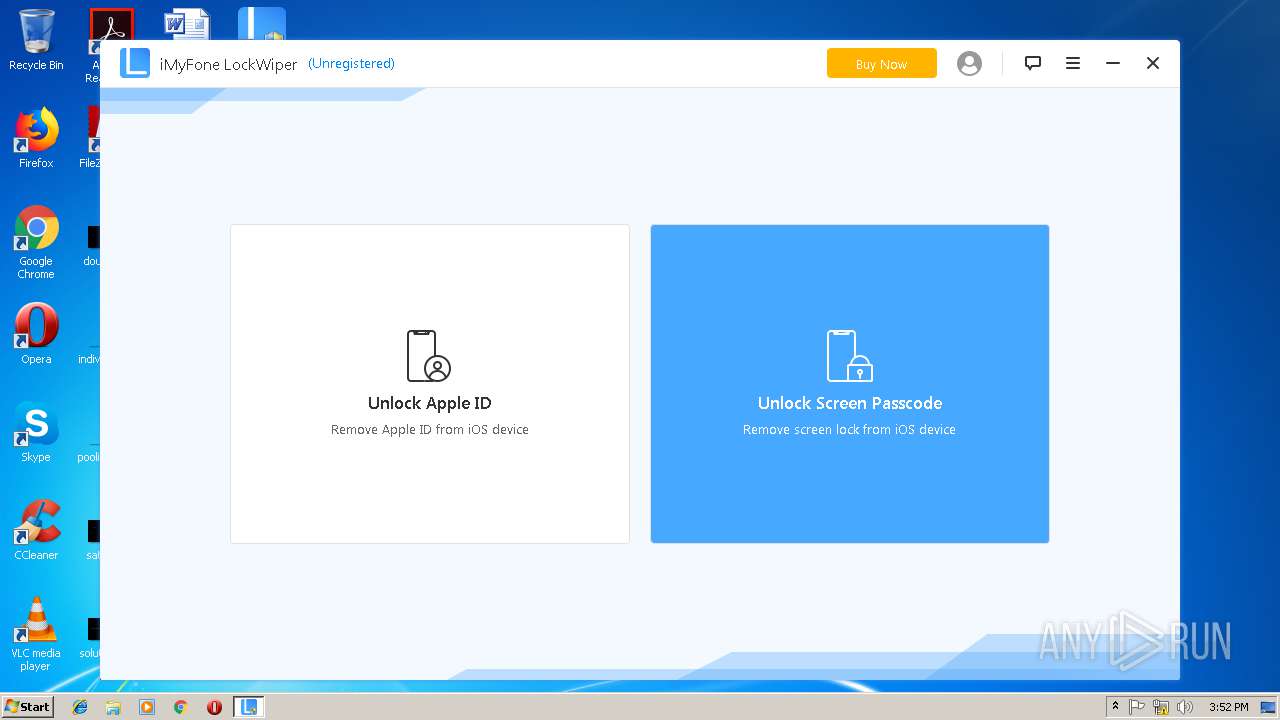Screen dimensions: 1280x720
Task: Click the Show desktop button
Action: (x=1268, y=707)
